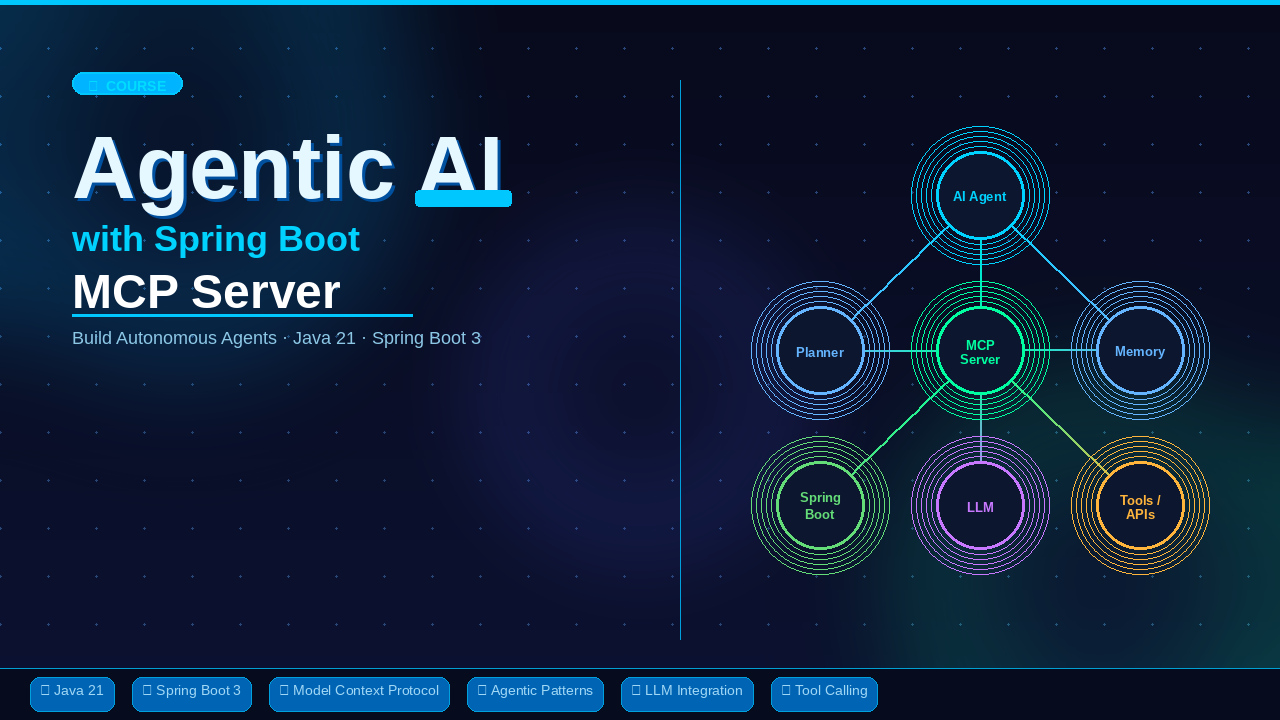Image resolution: width=1280 pixels, height=720 pixels.
Task: Click the COURSE badge
Action: click(x=127, y=84)
